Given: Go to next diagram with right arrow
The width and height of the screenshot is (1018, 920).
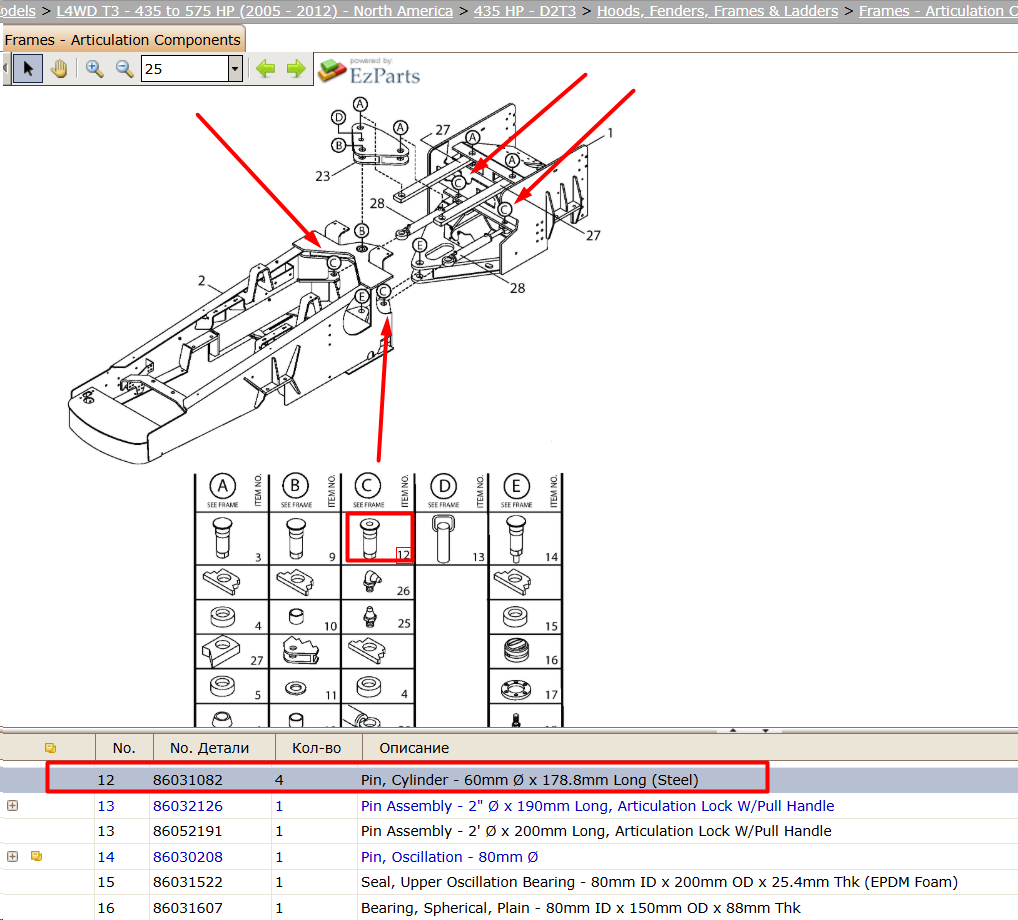Looking at the screenshot, I should click(x=296, y=68).
